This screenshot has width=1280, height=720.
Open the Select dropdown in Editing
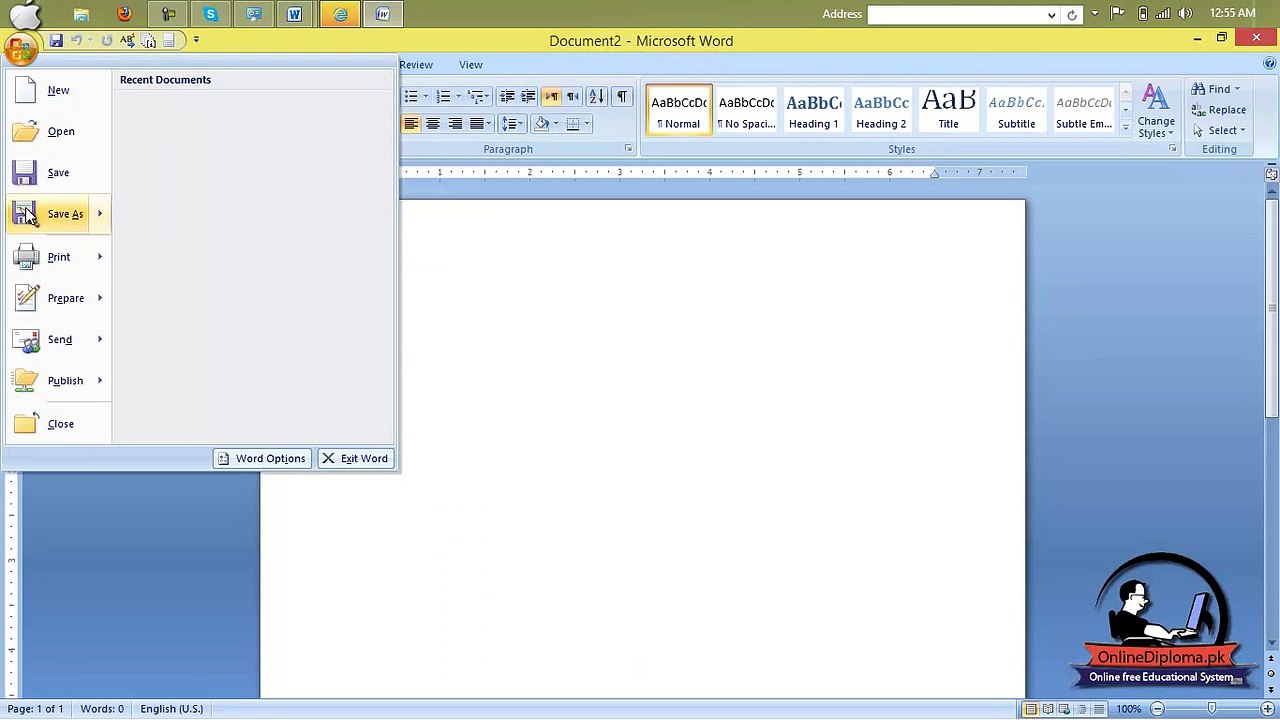(1218, 131)
